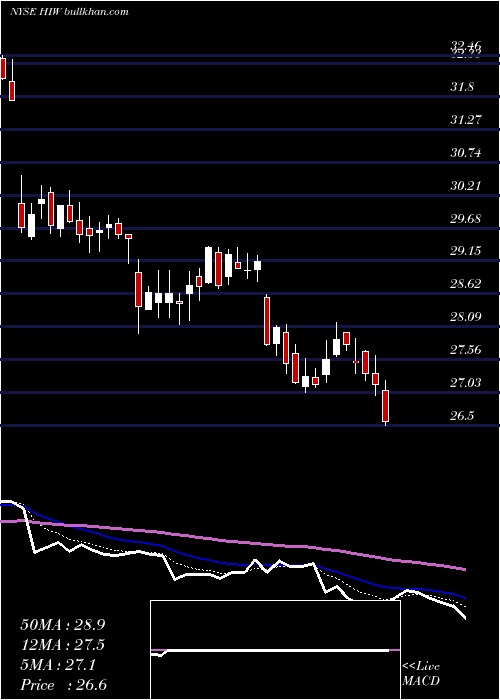This screenshot has height=700, width=500.
Task: Select the 28.09 price axis label
Action: [x=466, y=317]
